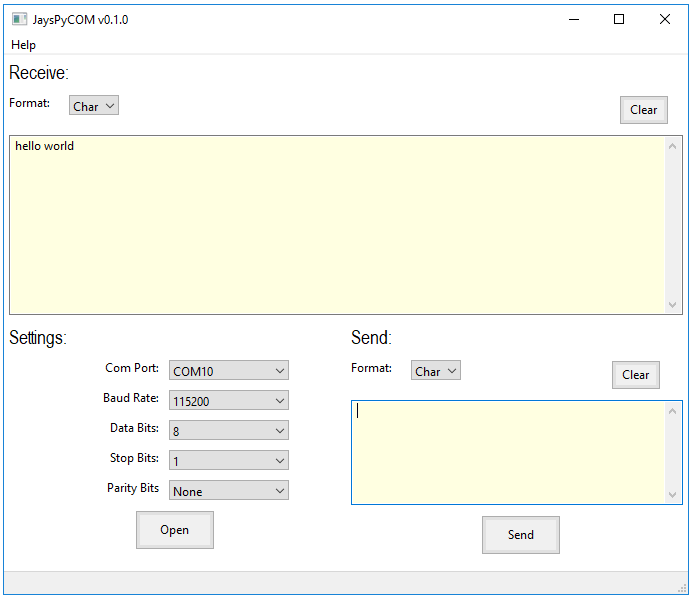
Task: Open the Data Bits dropdown
Action: coord(229,430)
